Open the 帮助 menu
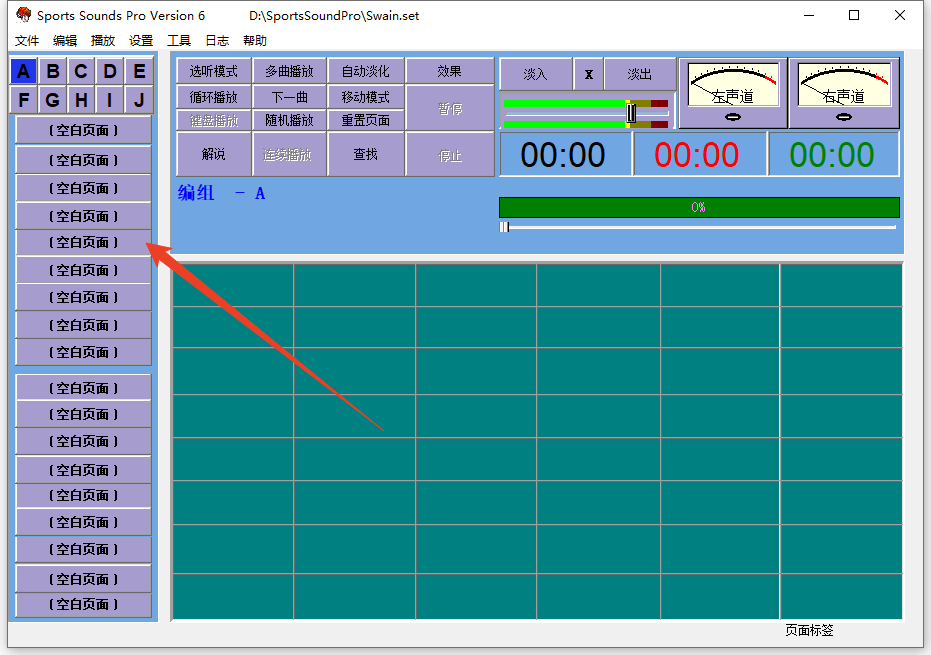This screenshot has width=931, height=655. click(255, 41)
